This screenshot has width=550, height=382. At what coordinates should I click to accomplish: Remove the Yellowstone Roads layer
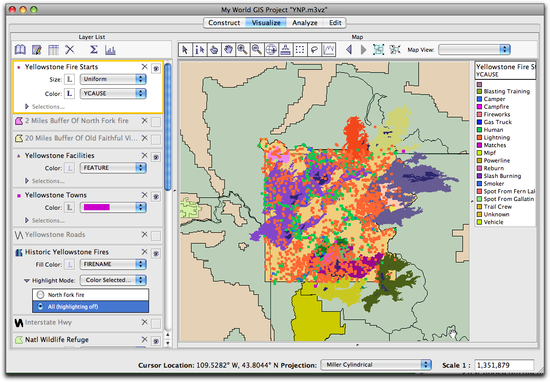[144, 234]
